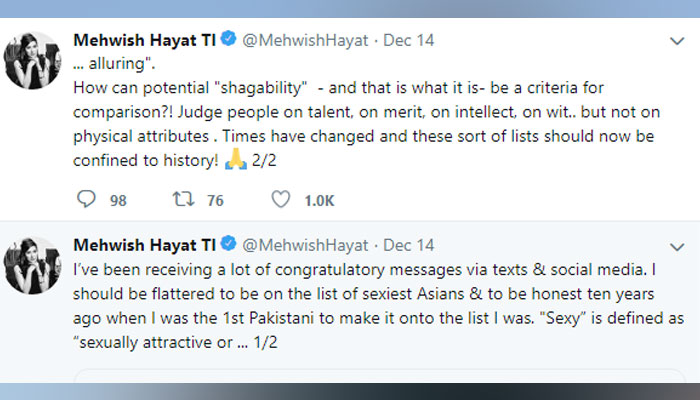The width and height of the screenshot is (700, 400).
Task: Click the reply speech bubble icon
Action: click(85, 199)
